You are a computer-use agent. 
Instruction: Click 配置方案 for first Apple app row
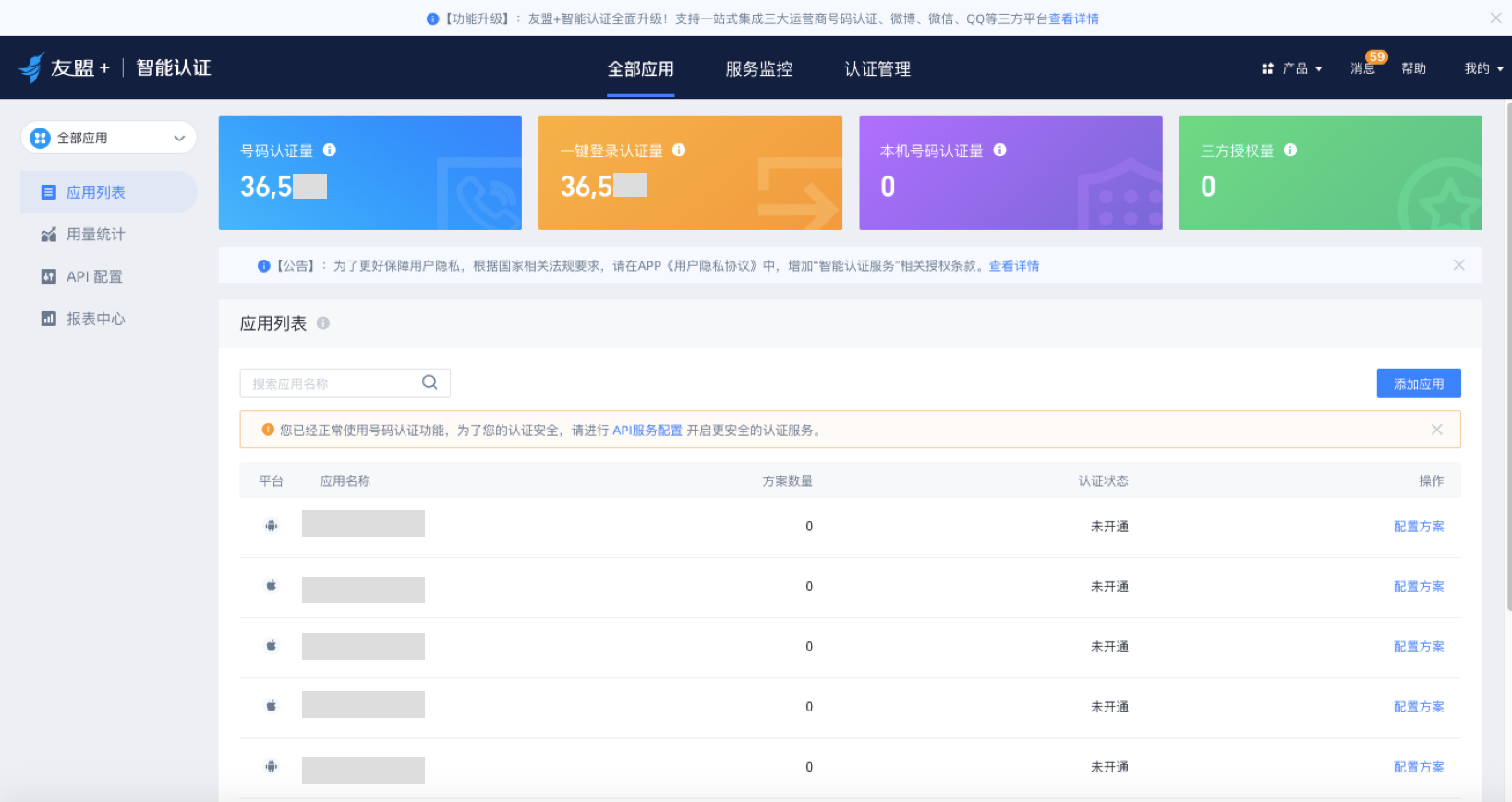pyautogui.click(x=1419, y=587)
